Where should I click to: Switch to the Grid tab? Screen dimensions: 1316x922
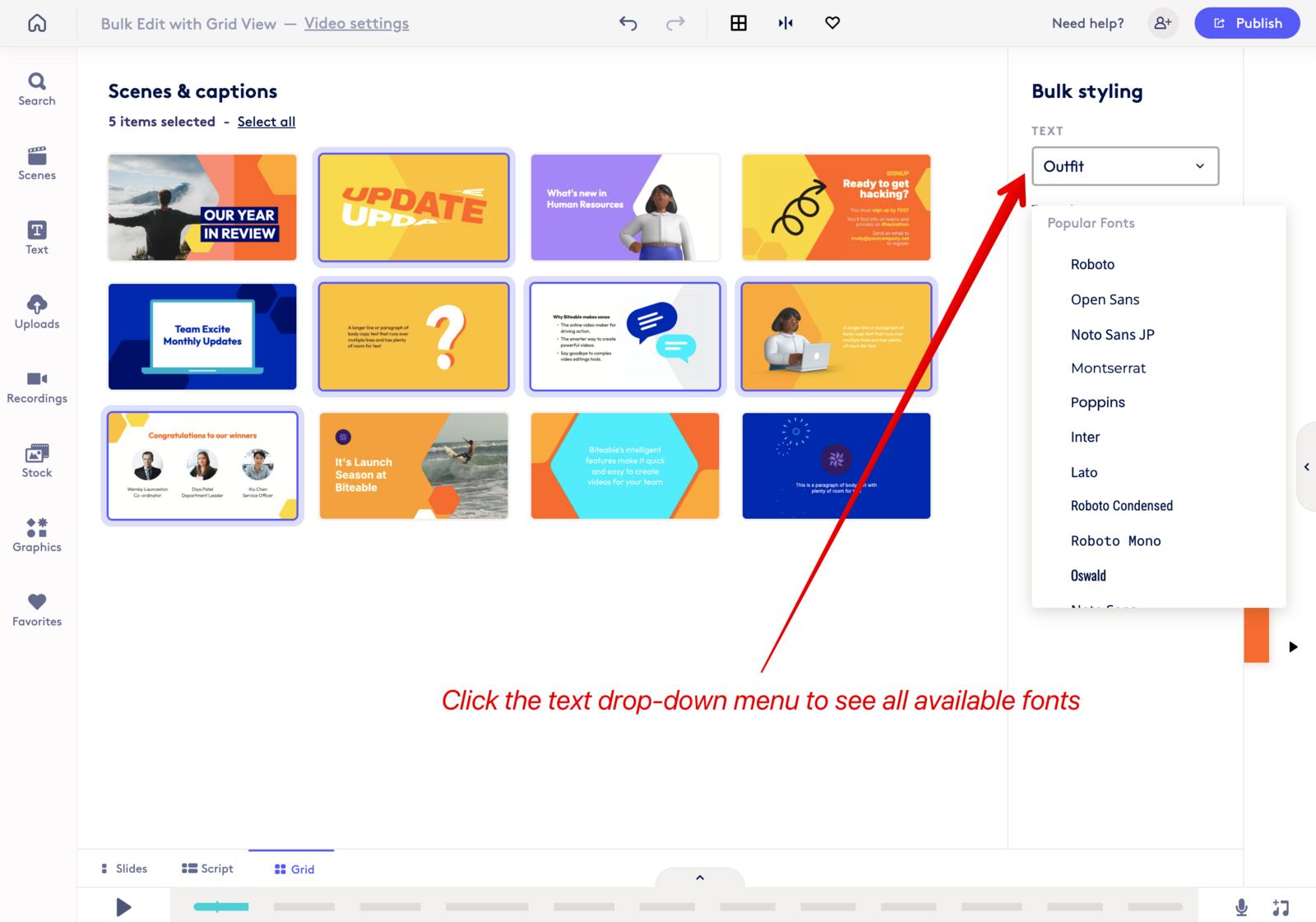tap(294, 869)
